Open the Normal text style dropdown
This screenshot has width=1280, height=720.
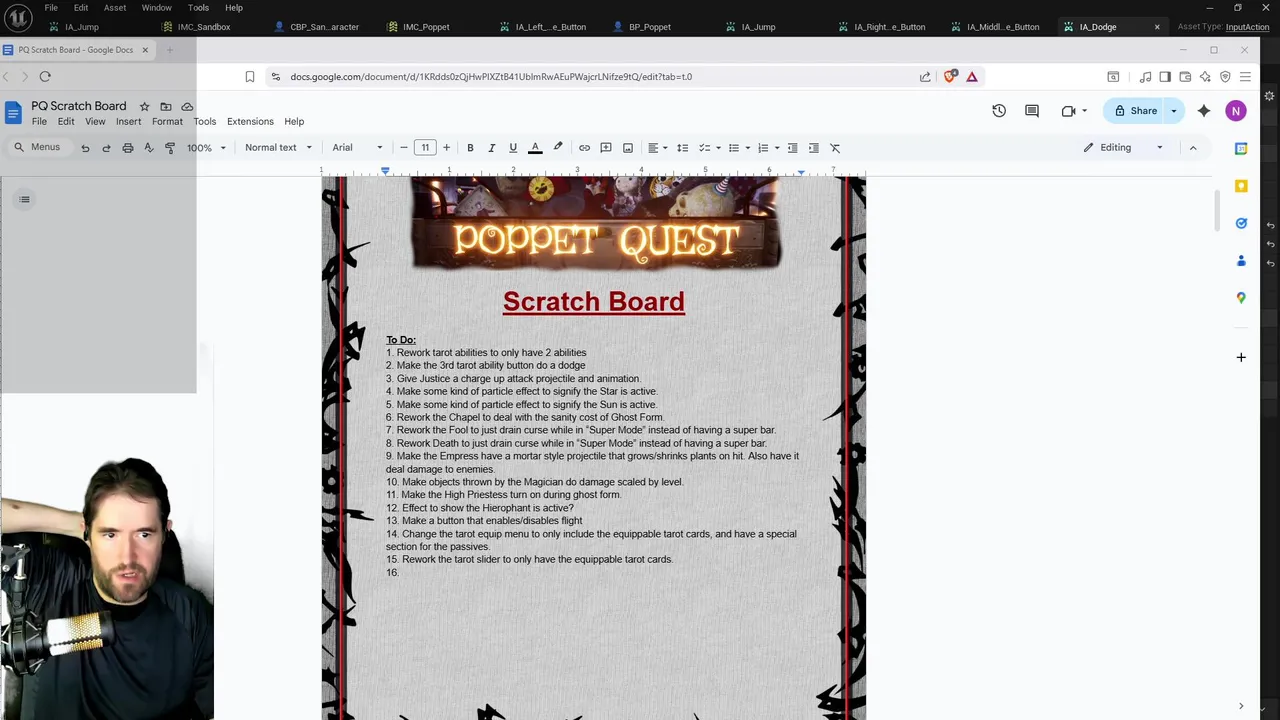point(278,148)
